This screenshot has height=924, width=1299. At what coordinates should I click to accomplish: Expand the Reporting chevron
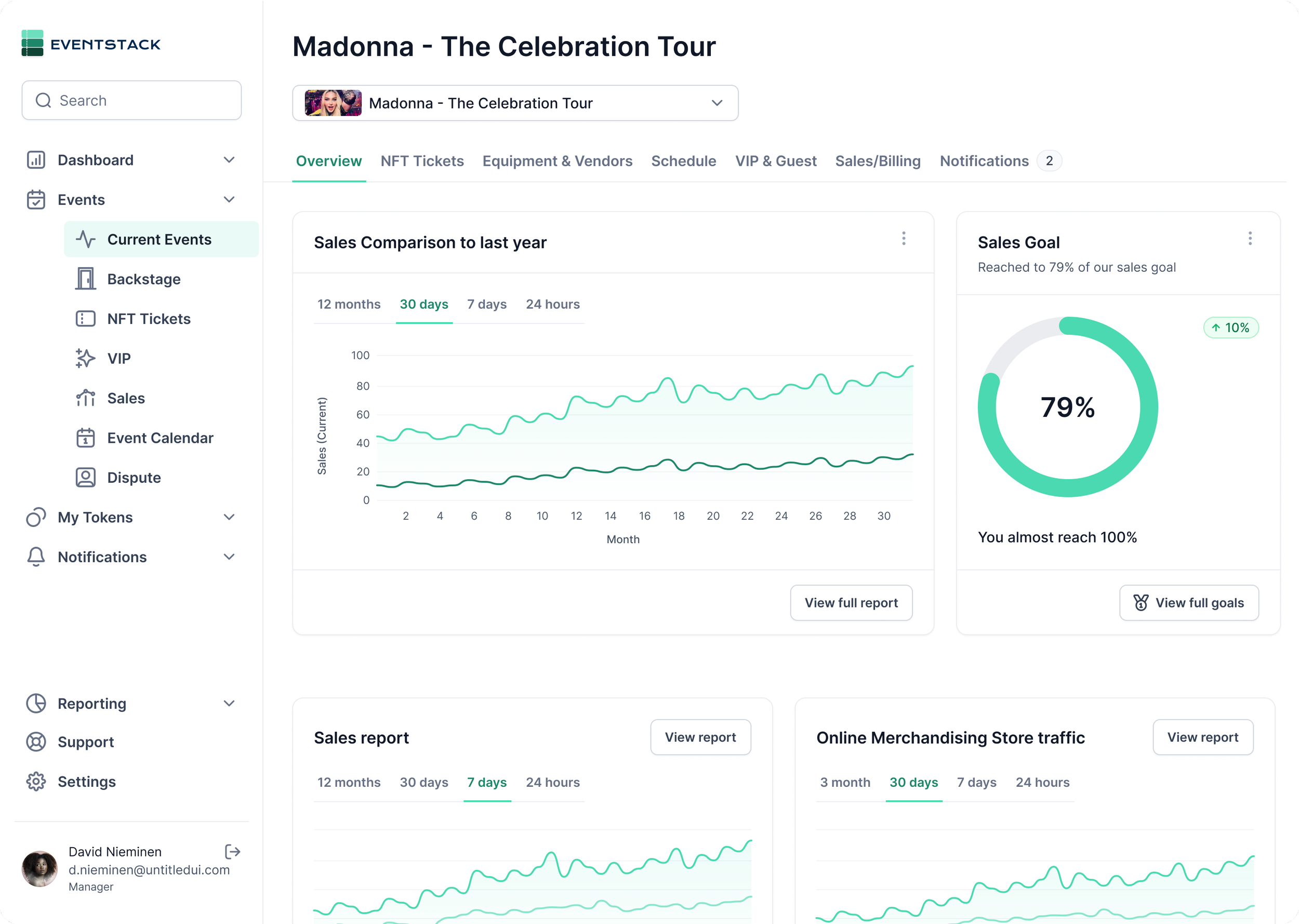(229, 703)
